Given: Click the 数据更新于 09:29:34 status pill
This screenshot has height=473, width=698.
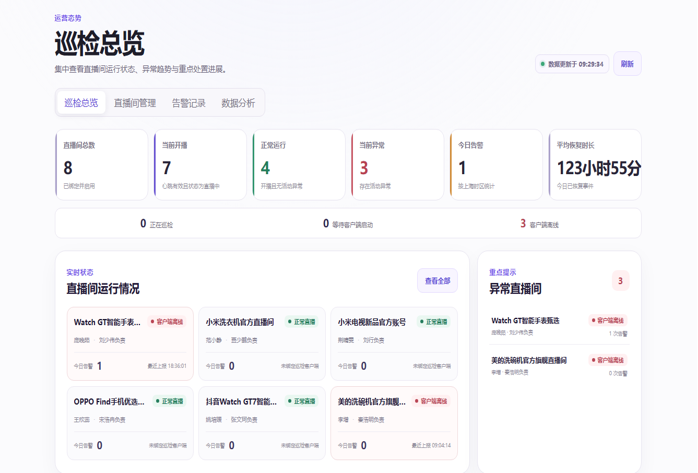Looking at the screenshot, I should pyautogui.click(x=572, y=64).
